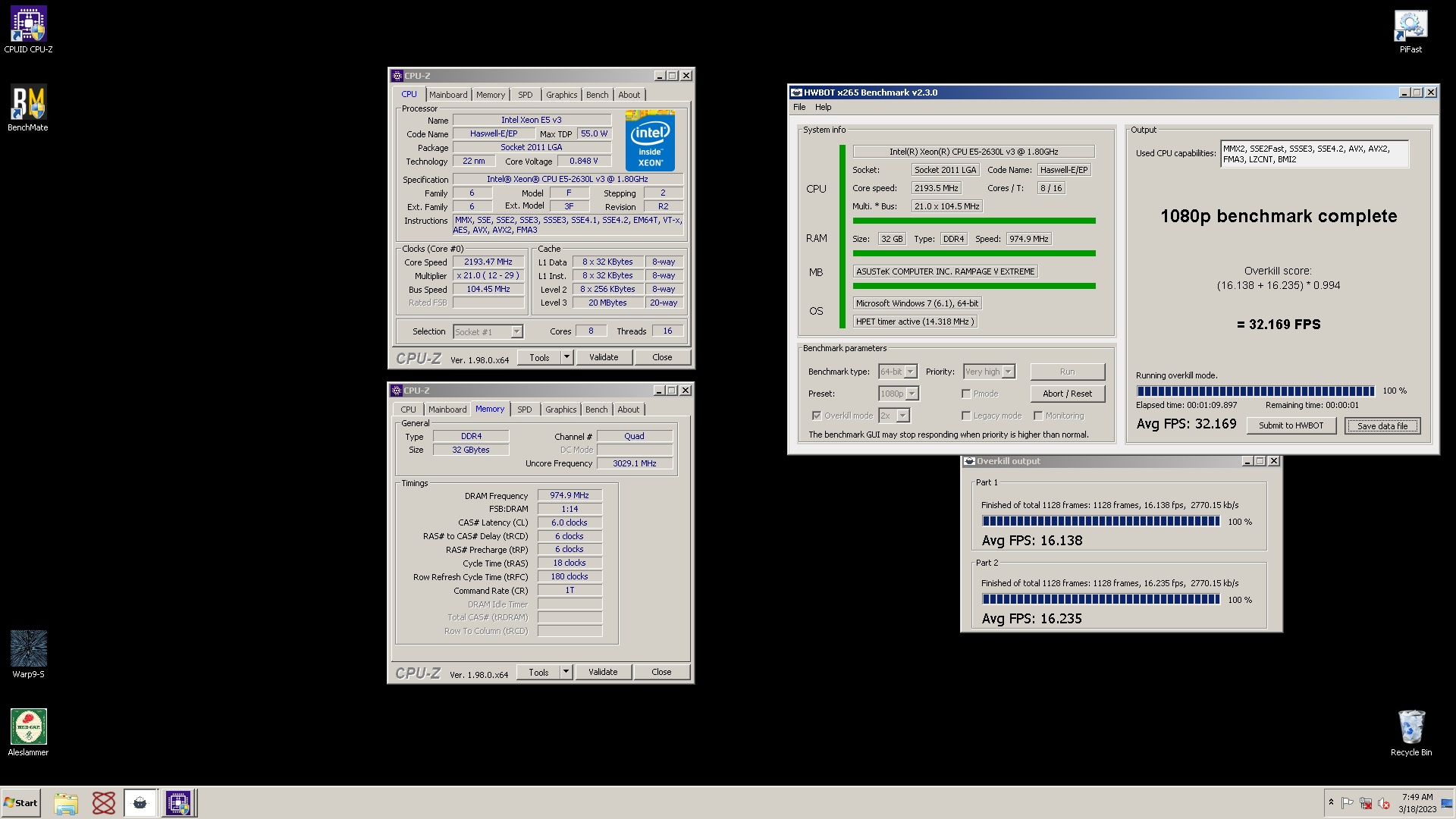The image size is (1456, 819).
Task: Switch to CPU tab in lower CPU-Z
Action: tap(409, 409)
